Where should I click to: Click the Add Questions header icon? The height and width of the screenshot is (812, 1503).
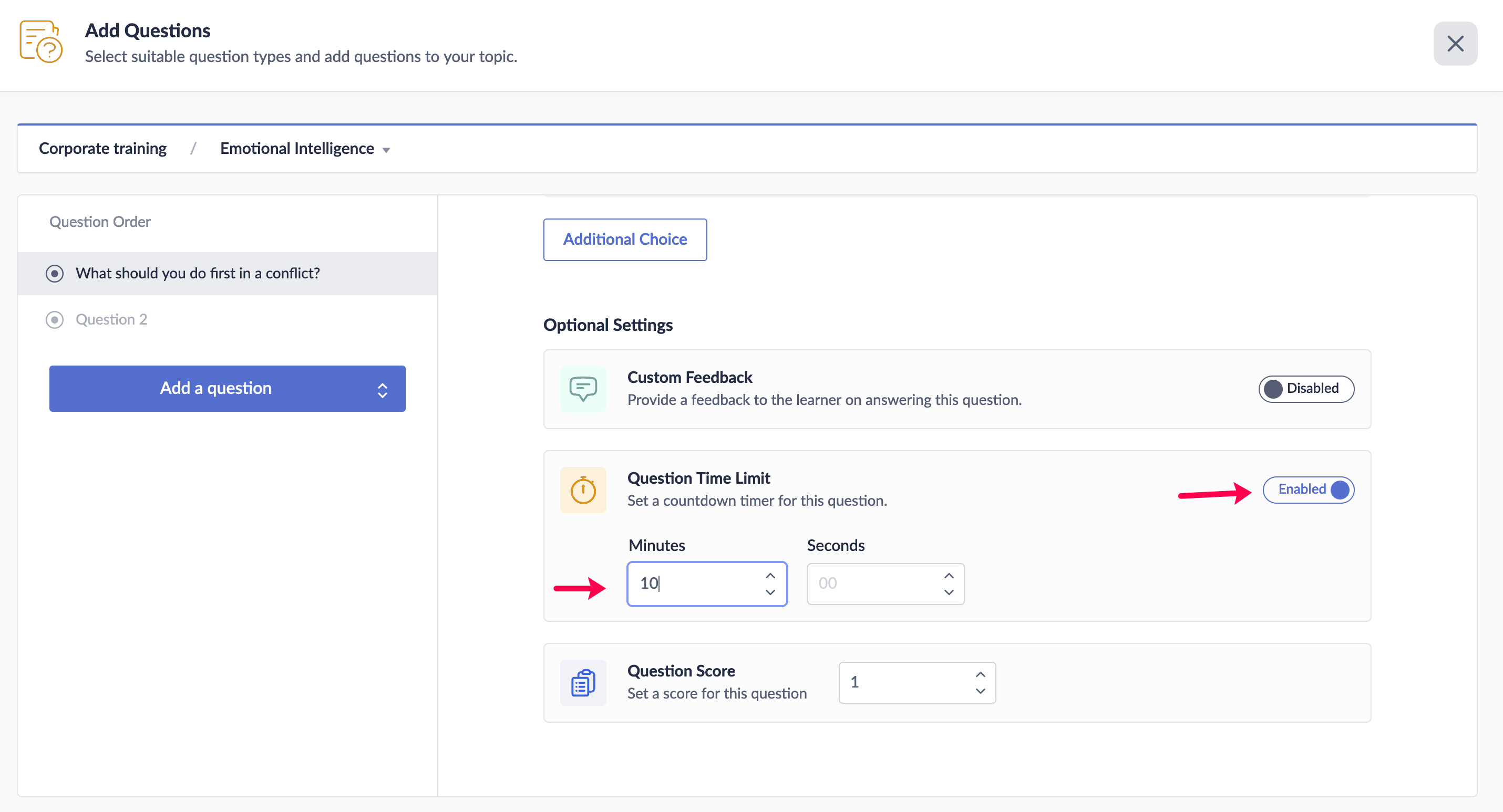(41, 42)
